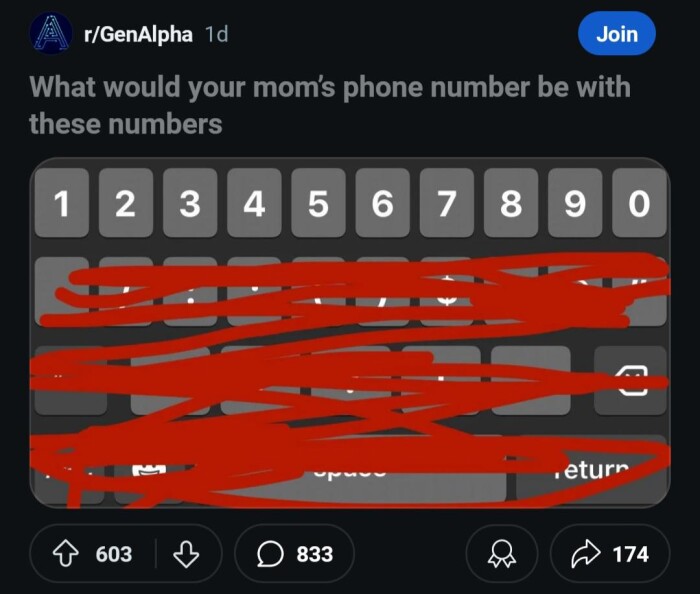Tap the number 8 key
Image resolution: width=700 pixels, height=594 pixels.
[x=511, y=203]
